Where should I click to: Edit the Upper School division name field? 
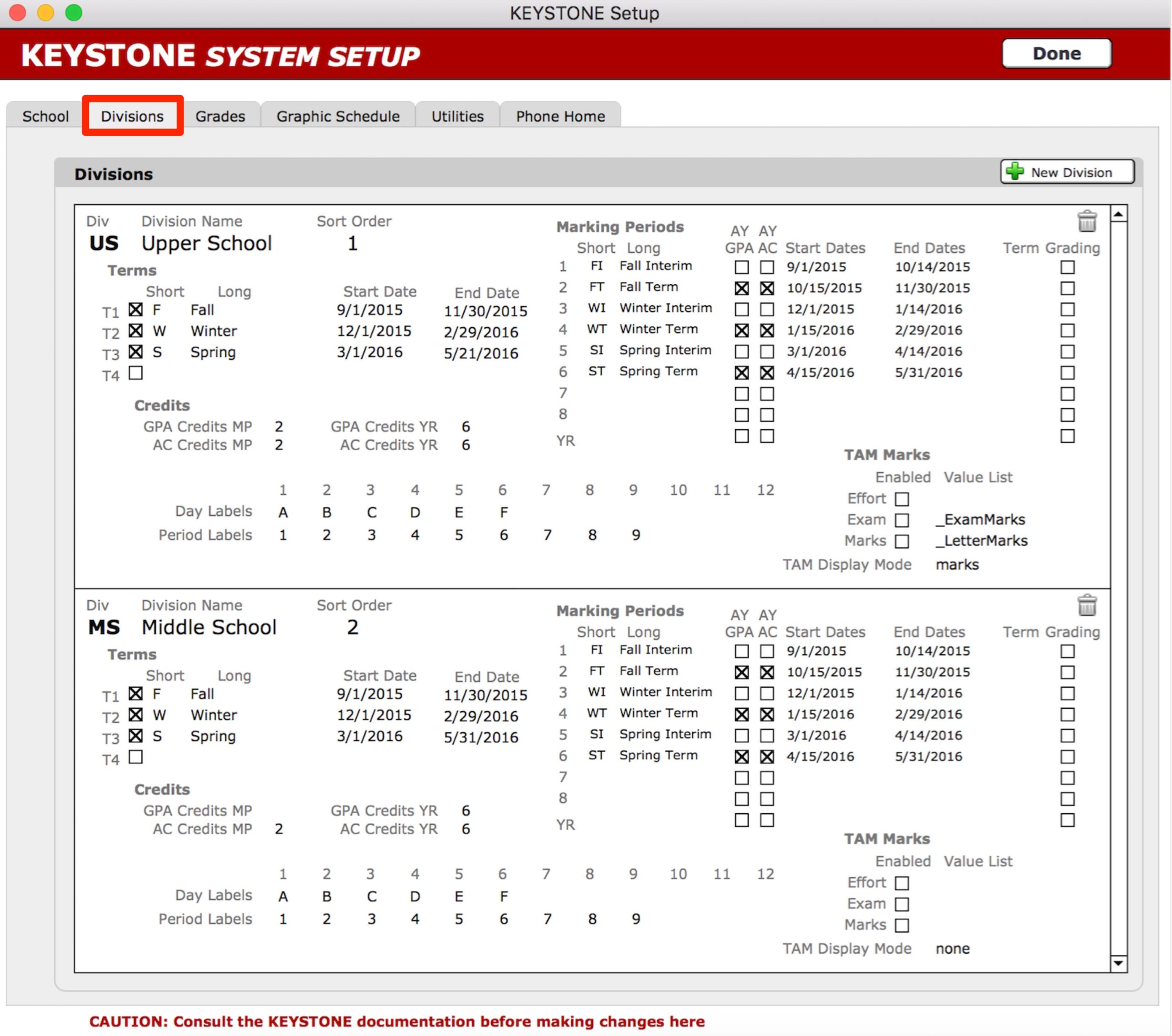click(x=206, y=243)
